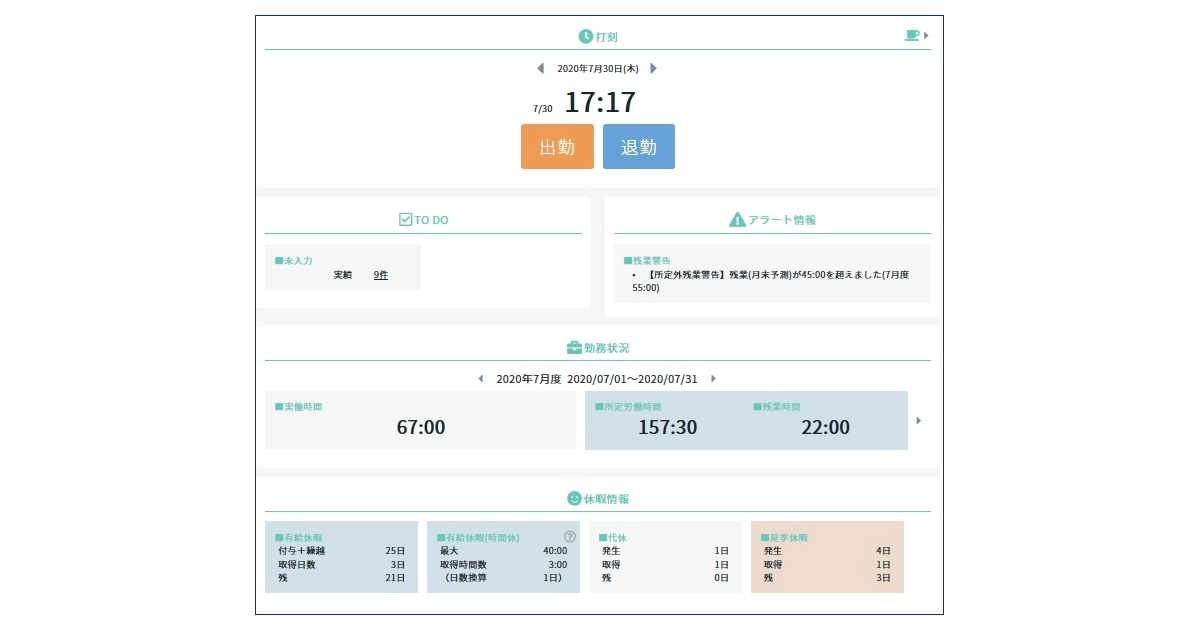Click the warning triangle icon in アラート情報
The image size is (1200, 630).
pos(737,219)
